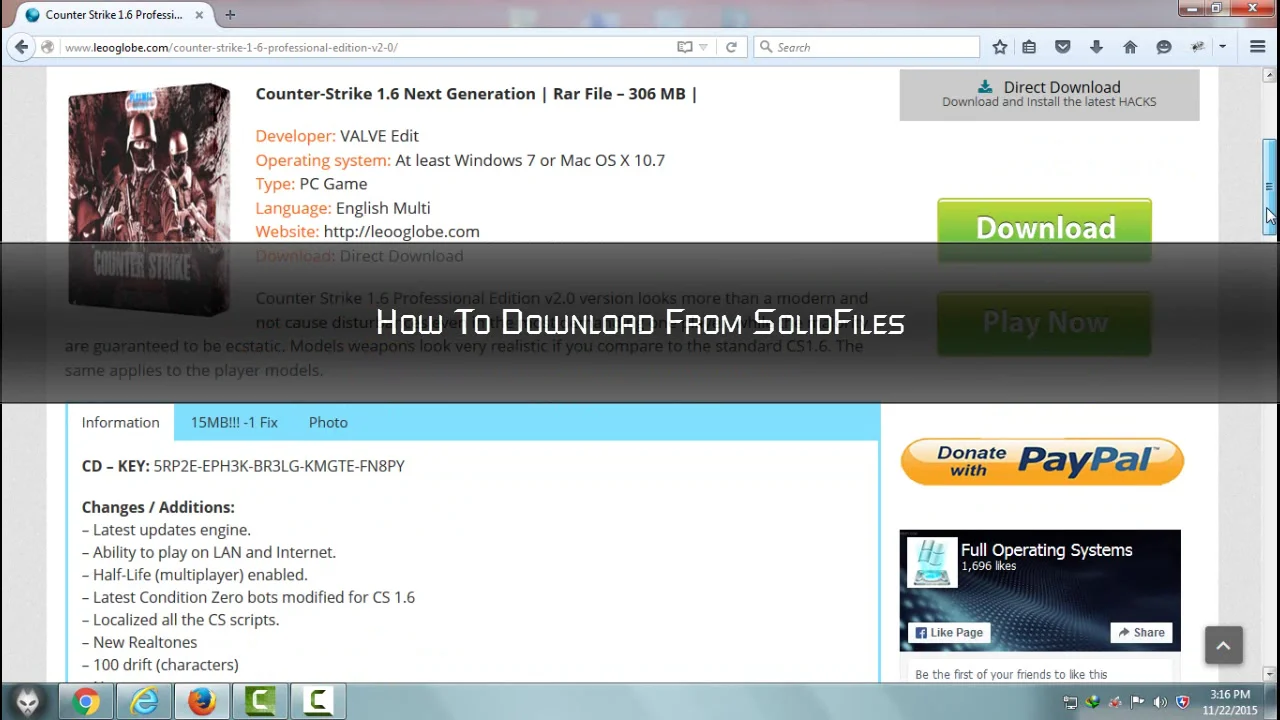Click 'Developer: VALVE Edit' line

pyautogui.click(x=337, y=136)
